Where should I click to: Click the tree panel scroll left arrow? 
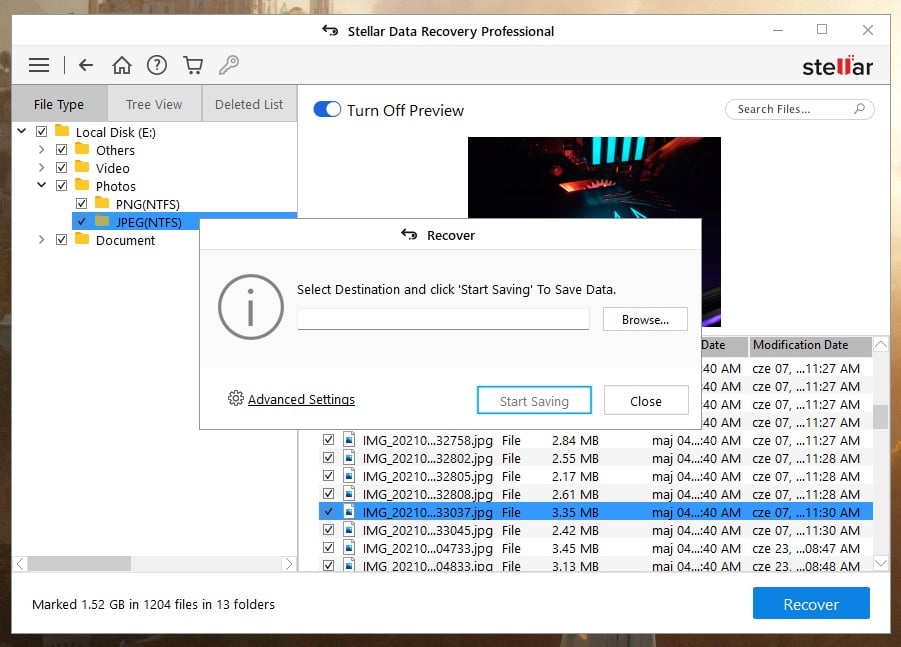click(20, 564)
